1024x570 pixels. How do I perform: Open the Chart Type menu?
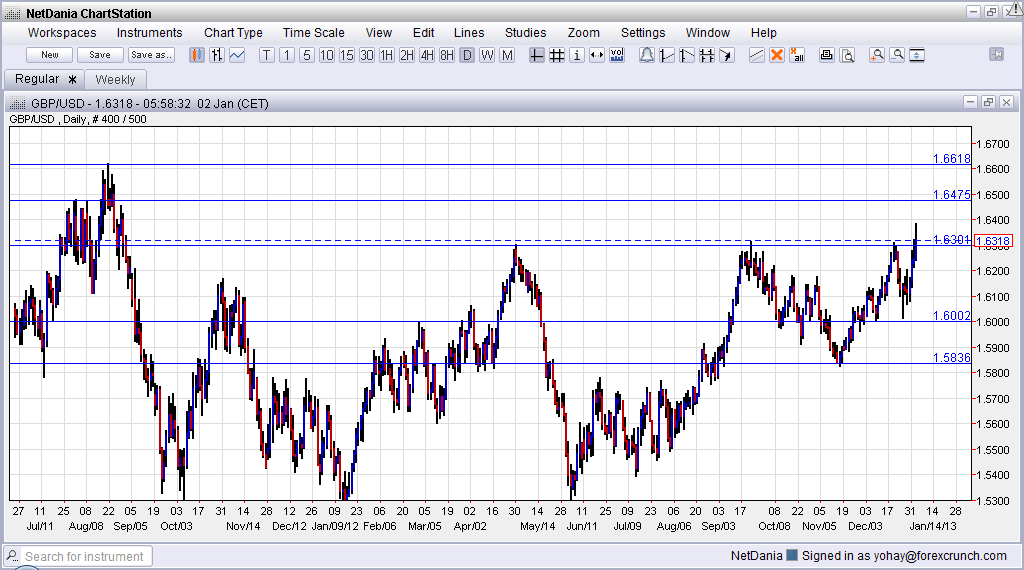tap(233, 33)
